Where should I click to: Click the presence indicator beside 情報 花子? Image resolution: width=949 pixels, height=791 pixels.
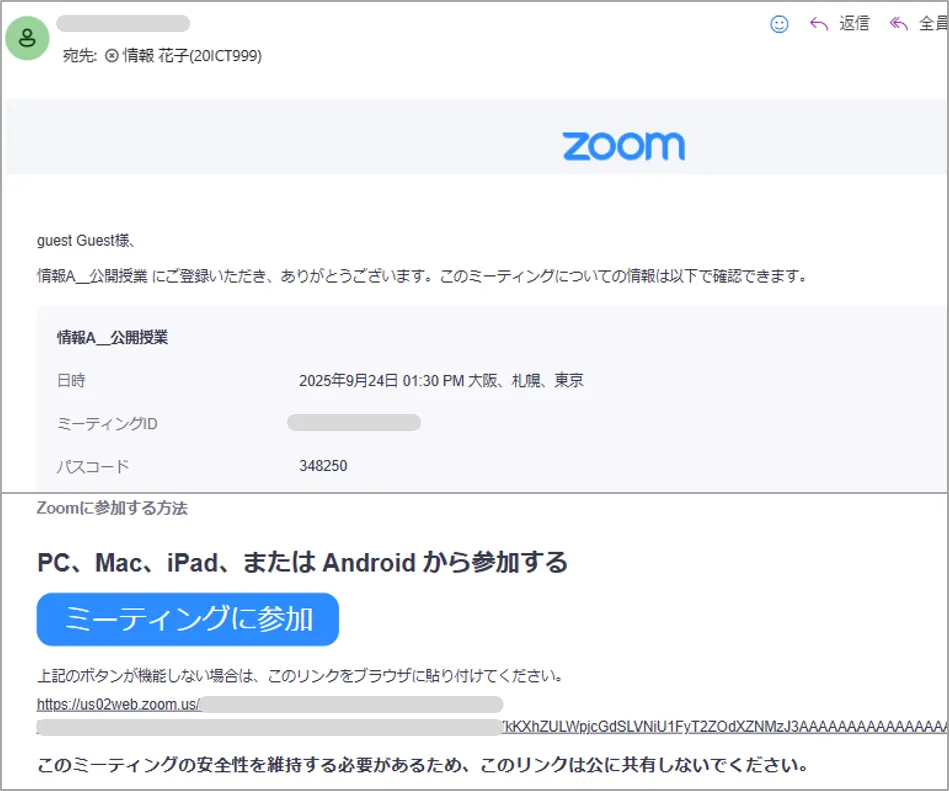coord(112,57)
